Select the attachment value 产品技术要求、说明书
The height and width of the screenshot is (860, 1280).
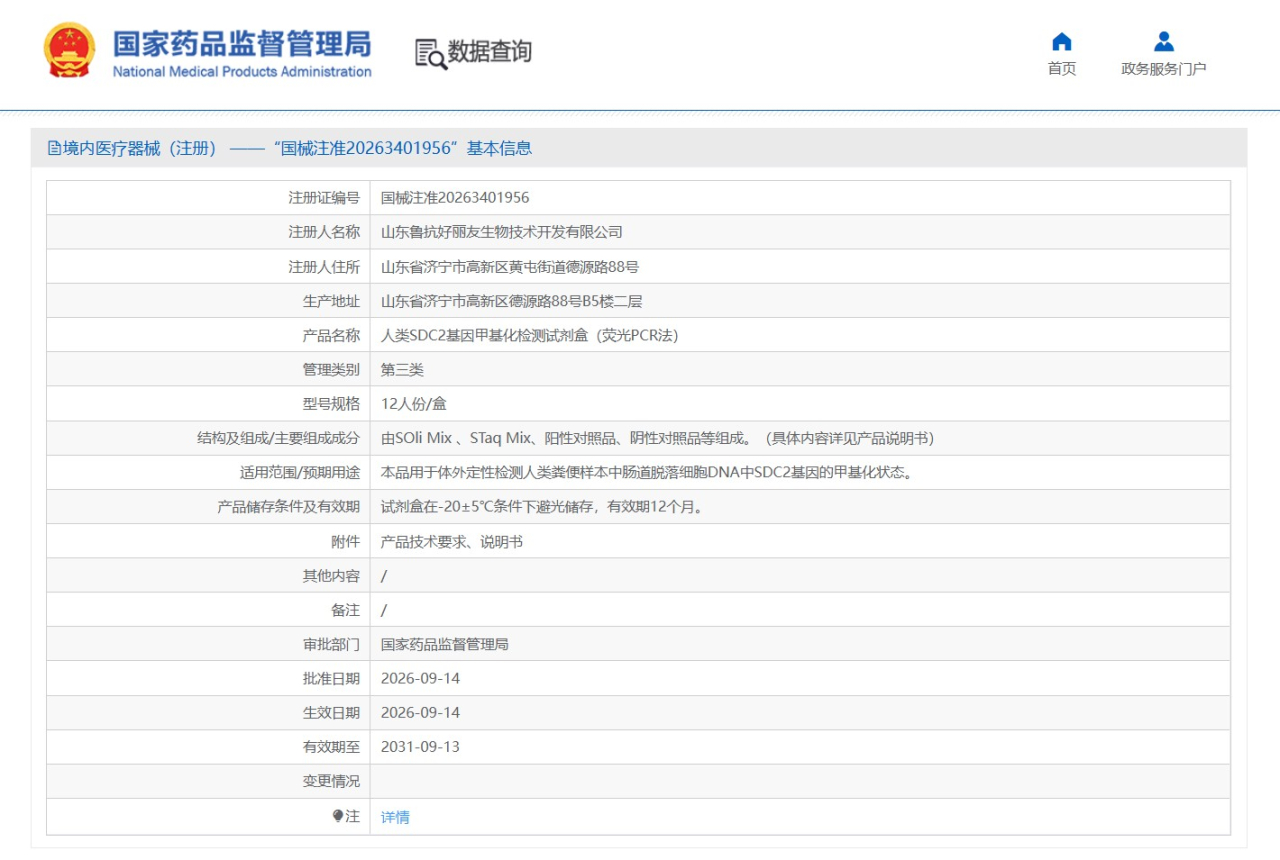click(x=452, y=541)
